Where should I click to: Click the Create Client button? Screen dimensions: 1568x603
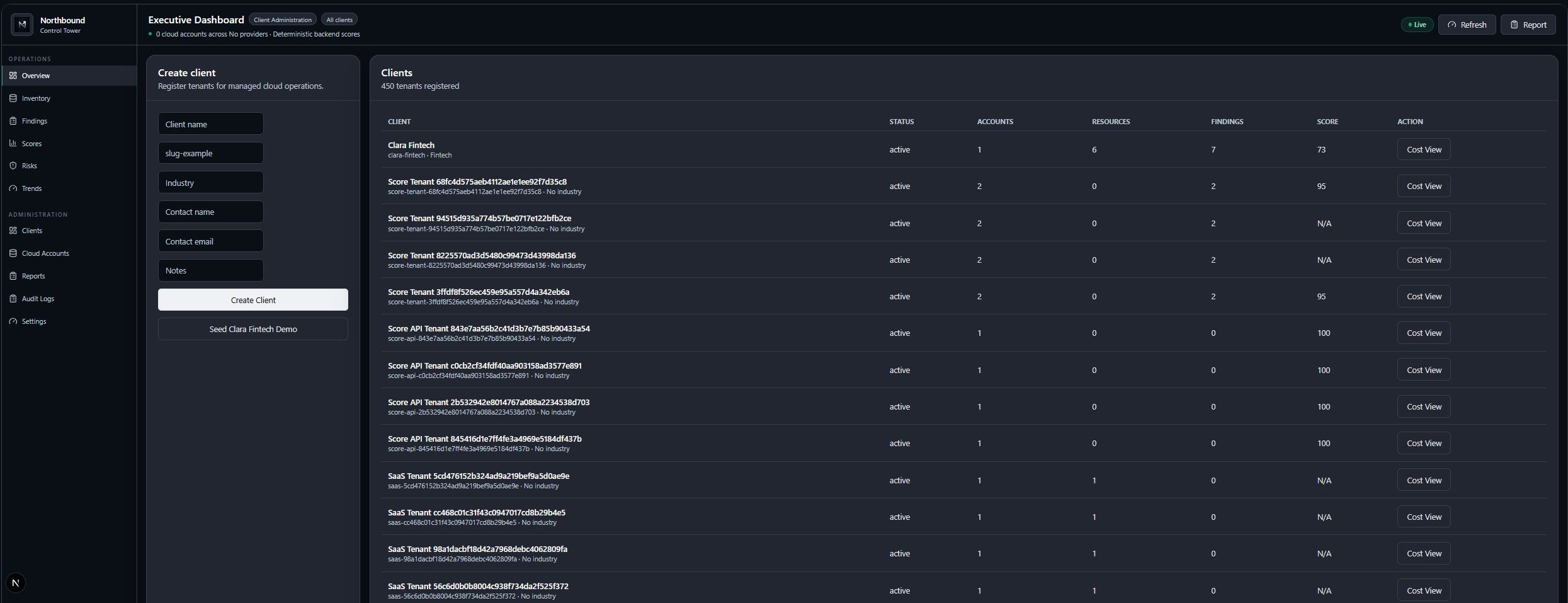pos(253,299)
